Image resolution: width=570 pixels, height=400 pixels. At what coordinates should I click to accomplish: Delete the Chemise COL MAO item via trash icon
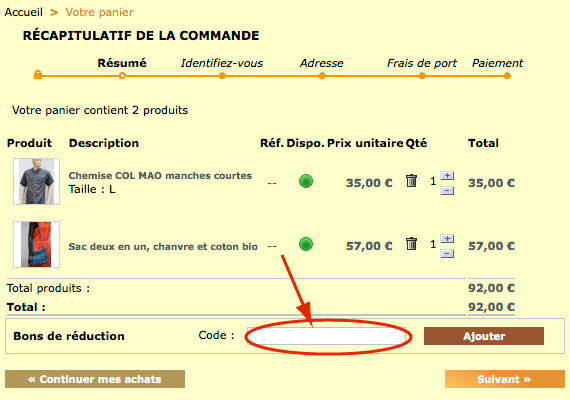pyautogui.click(x=411, y=180)
